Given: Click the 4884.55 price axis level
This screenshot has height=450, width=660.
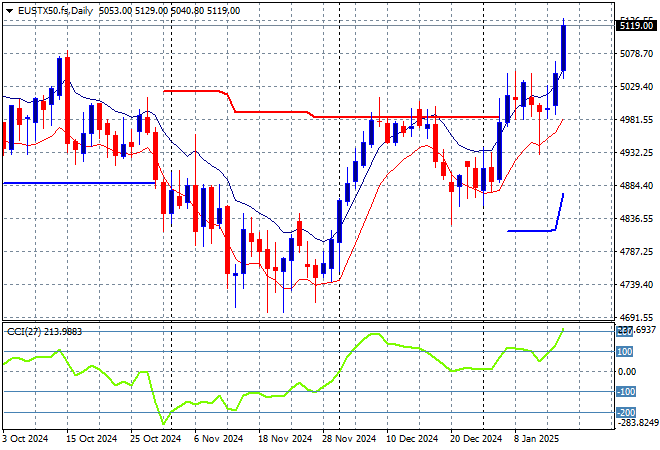Looking at the screenshot, I should pos(636,186).
